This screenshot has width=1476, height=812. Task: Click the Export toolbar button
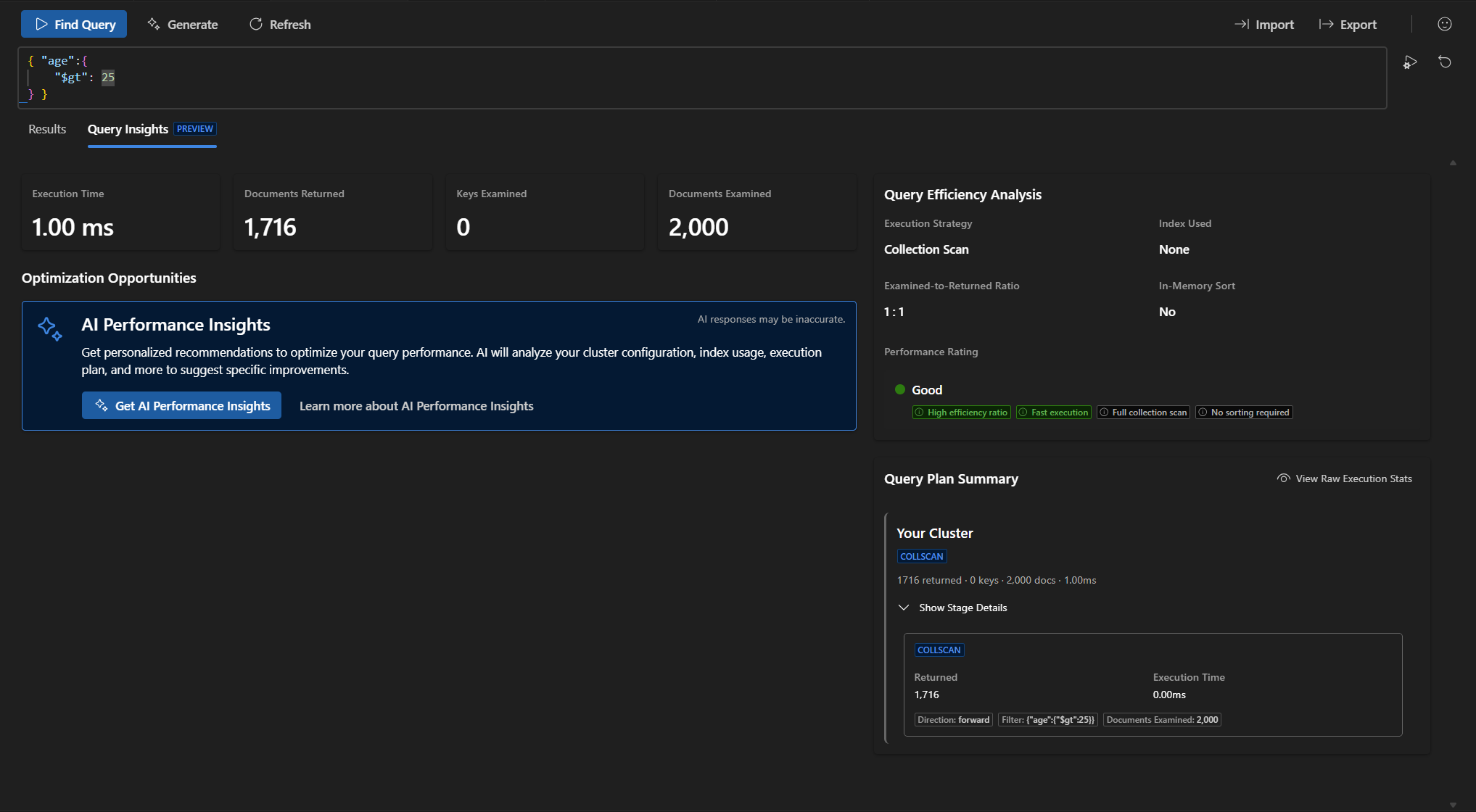(x=1348, y=24)
